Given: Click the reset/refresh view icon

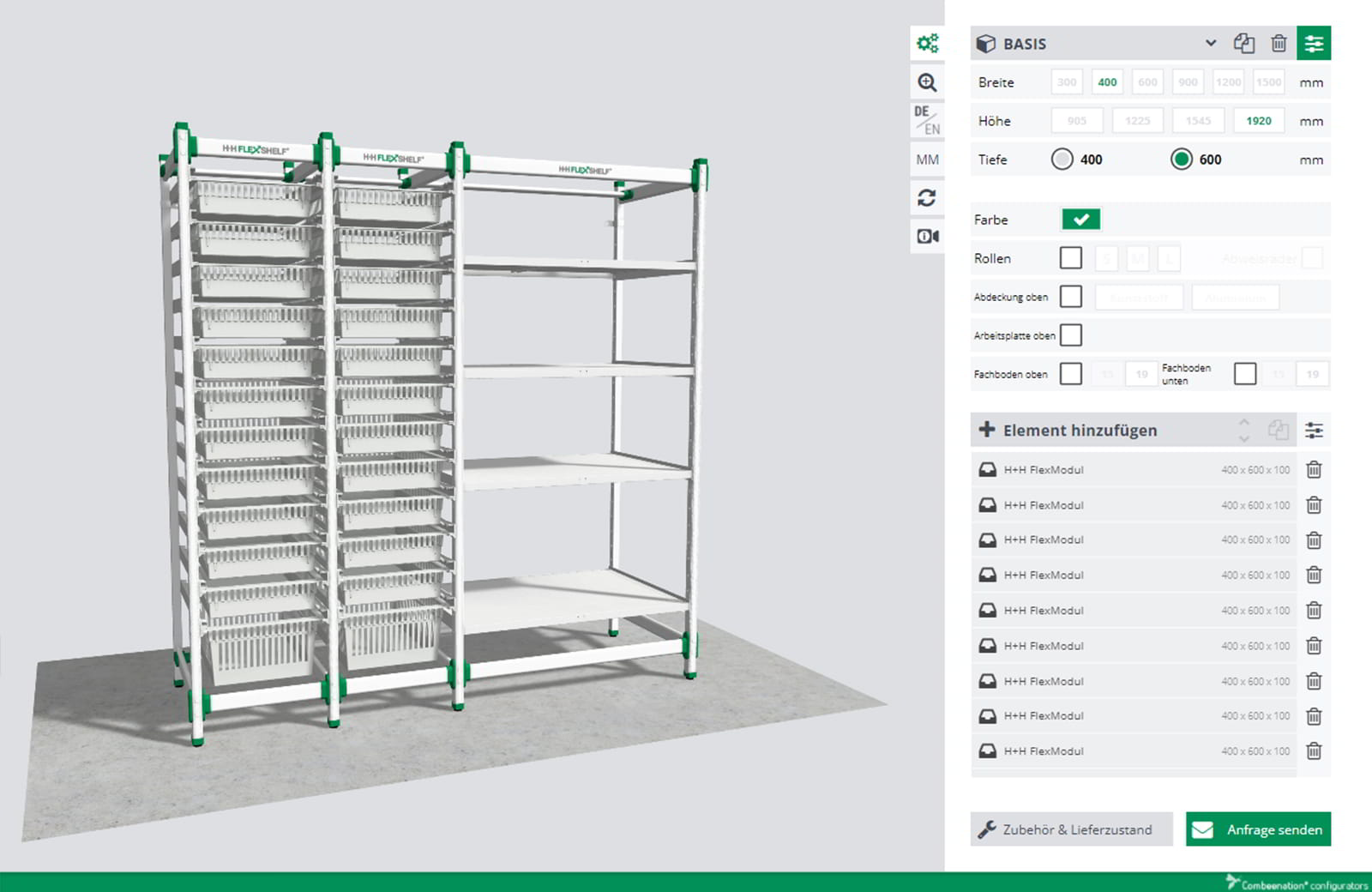Looking at the screenshot, I should [x=928, y=198].
